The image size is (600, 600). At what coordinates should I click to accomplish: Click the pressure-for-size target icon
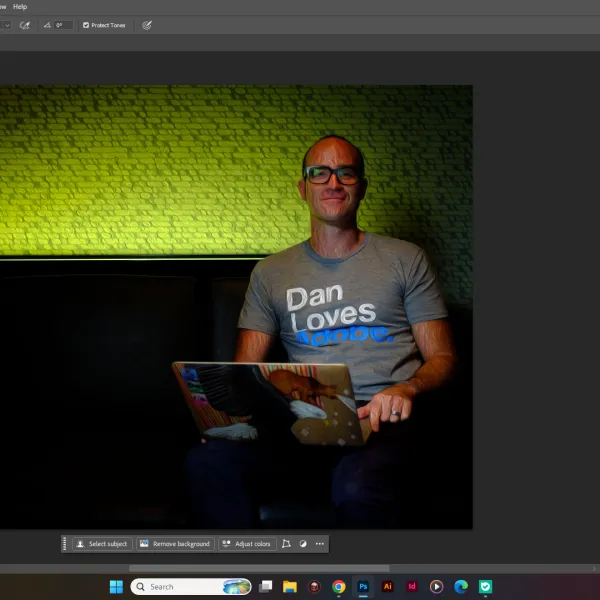point(147,25)
